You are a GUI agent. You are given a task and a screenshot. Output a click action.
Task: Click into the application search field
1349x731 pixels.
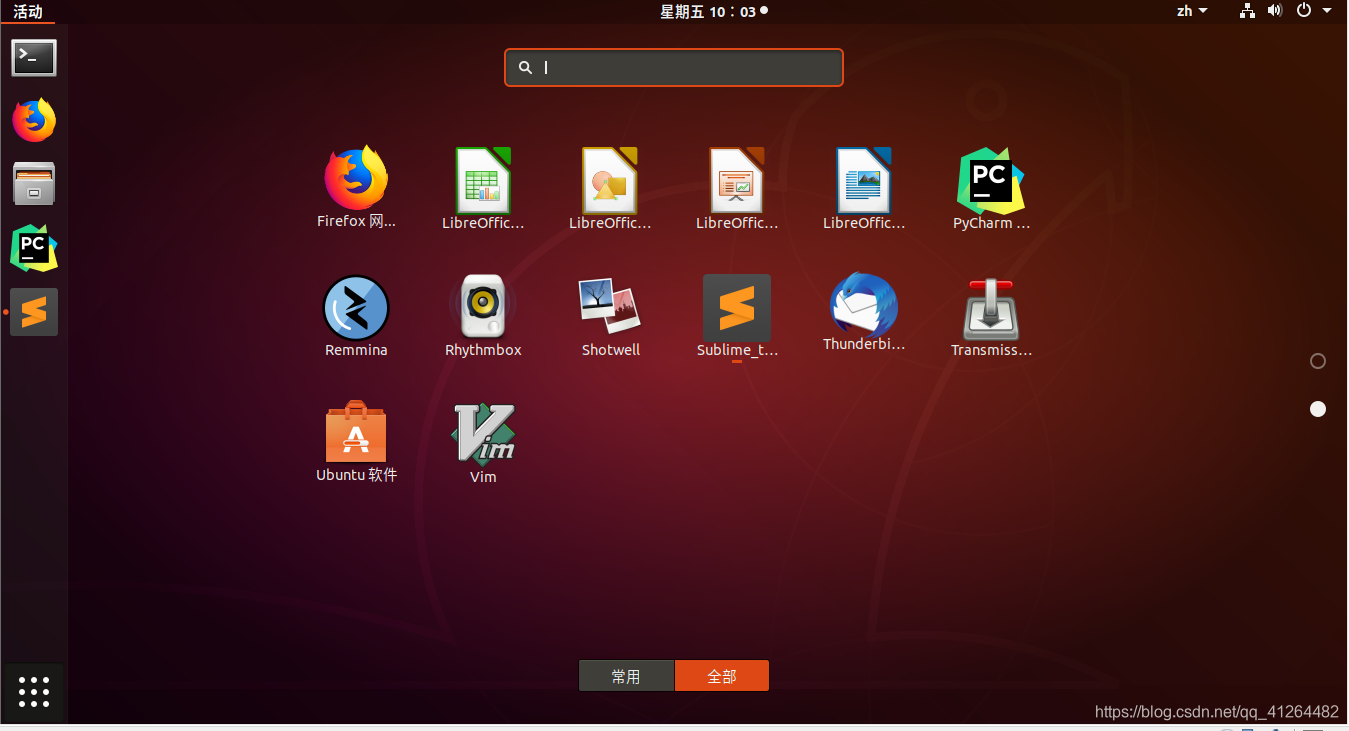tap(674, 68)
